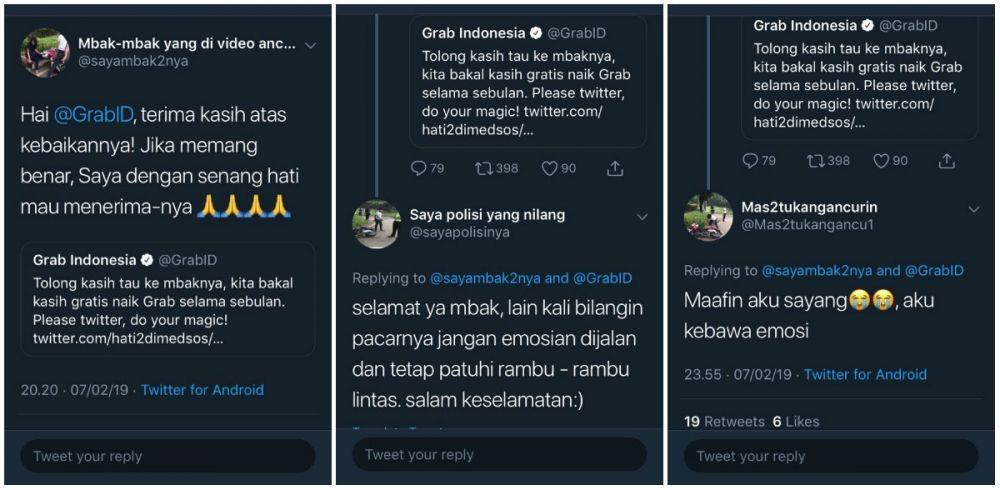Open @GrabID mention in the left tweet
Screen dimensions: 1000x490
94,114
